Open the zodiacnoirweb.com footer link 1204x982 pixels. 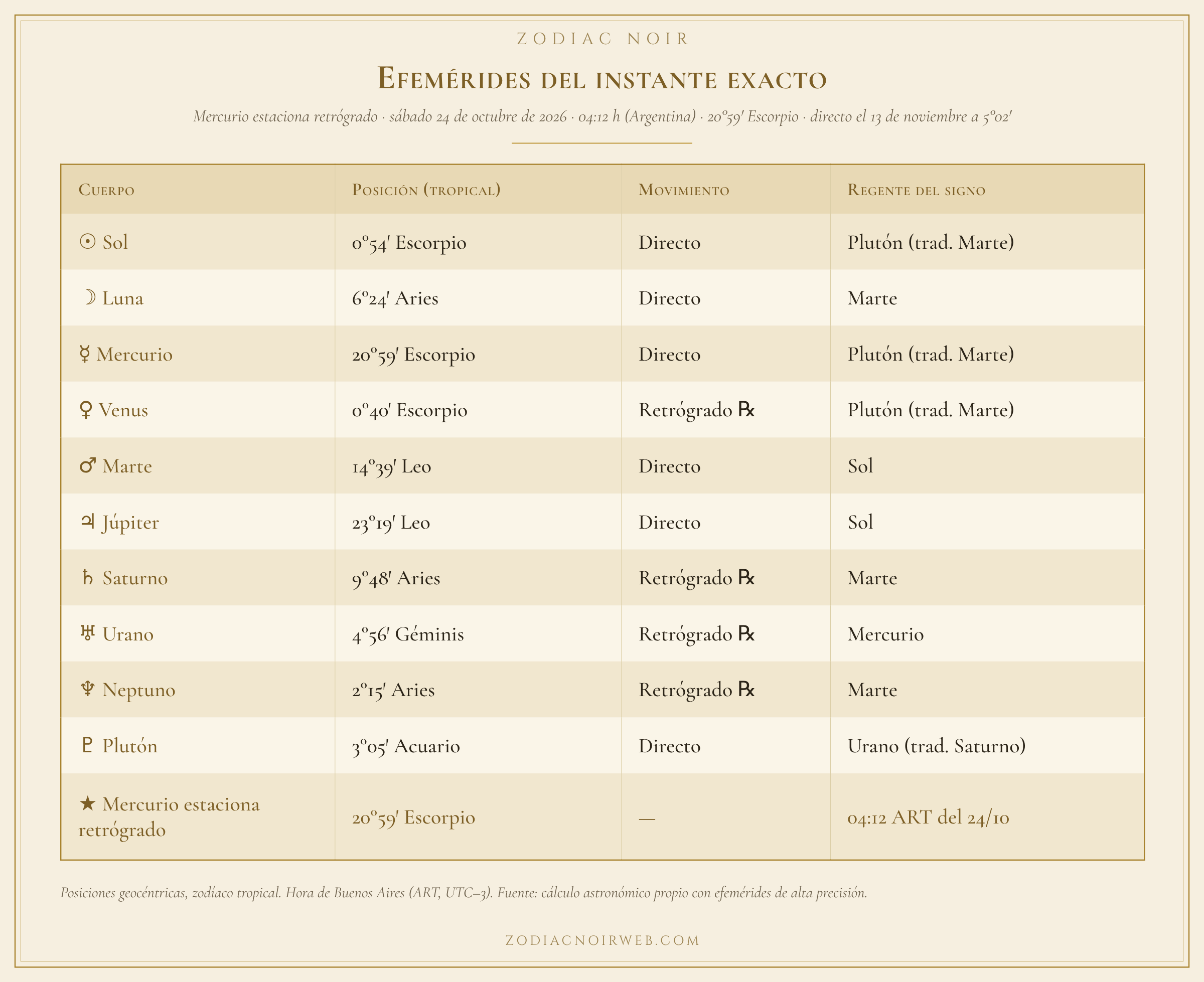tap(603, 941)
